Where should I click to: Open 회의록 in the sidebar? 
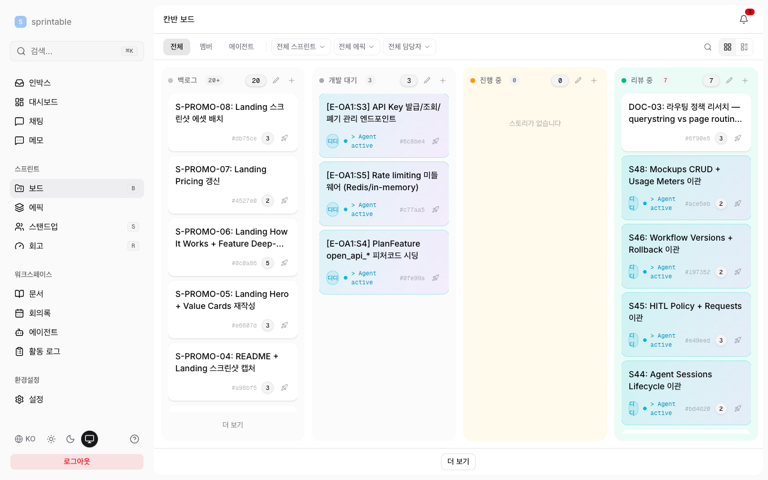[x=77, y=312]
